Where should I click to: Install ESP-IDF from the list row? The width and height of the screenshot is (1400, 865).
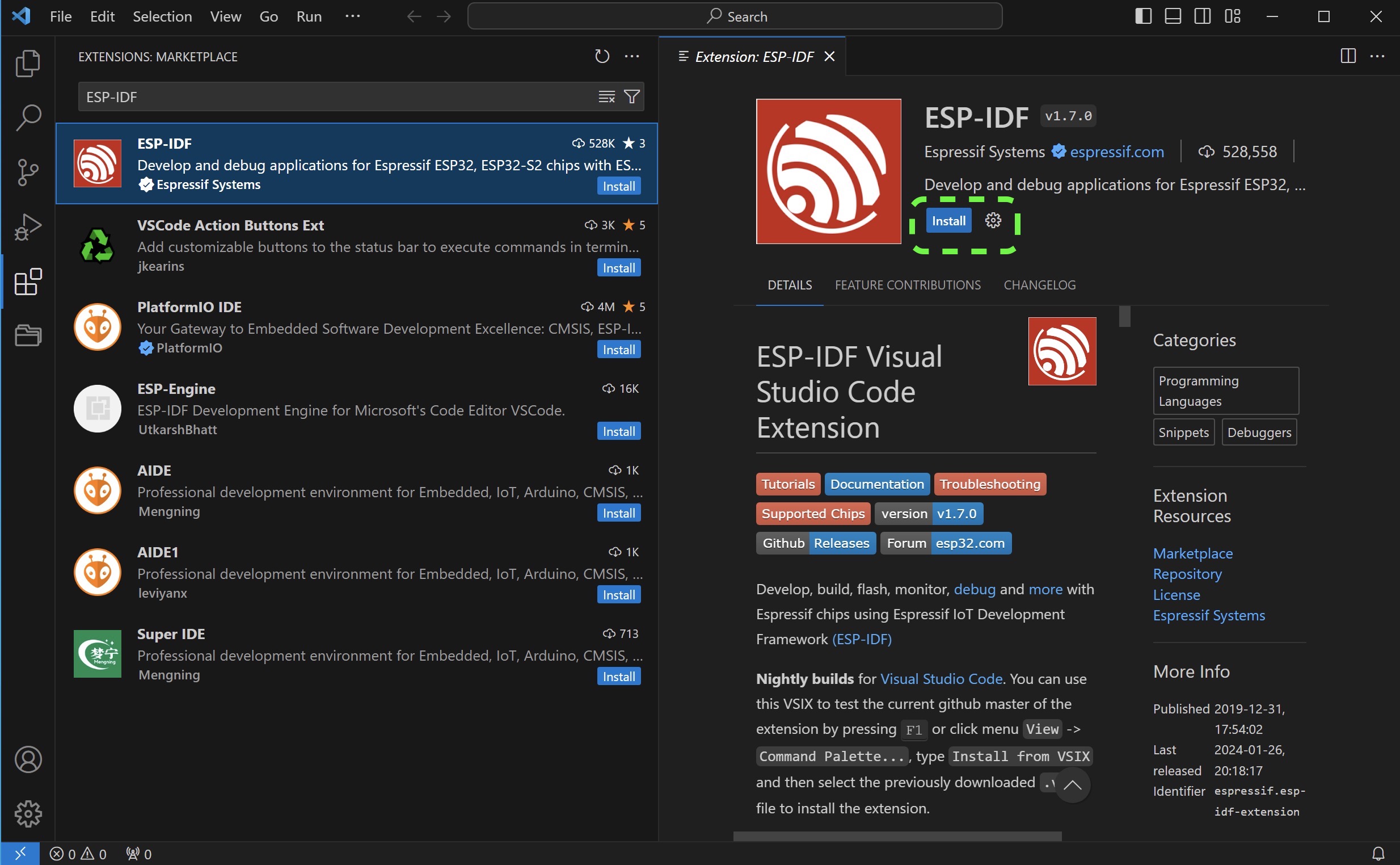pyautogui.click(x=618, y=186)
